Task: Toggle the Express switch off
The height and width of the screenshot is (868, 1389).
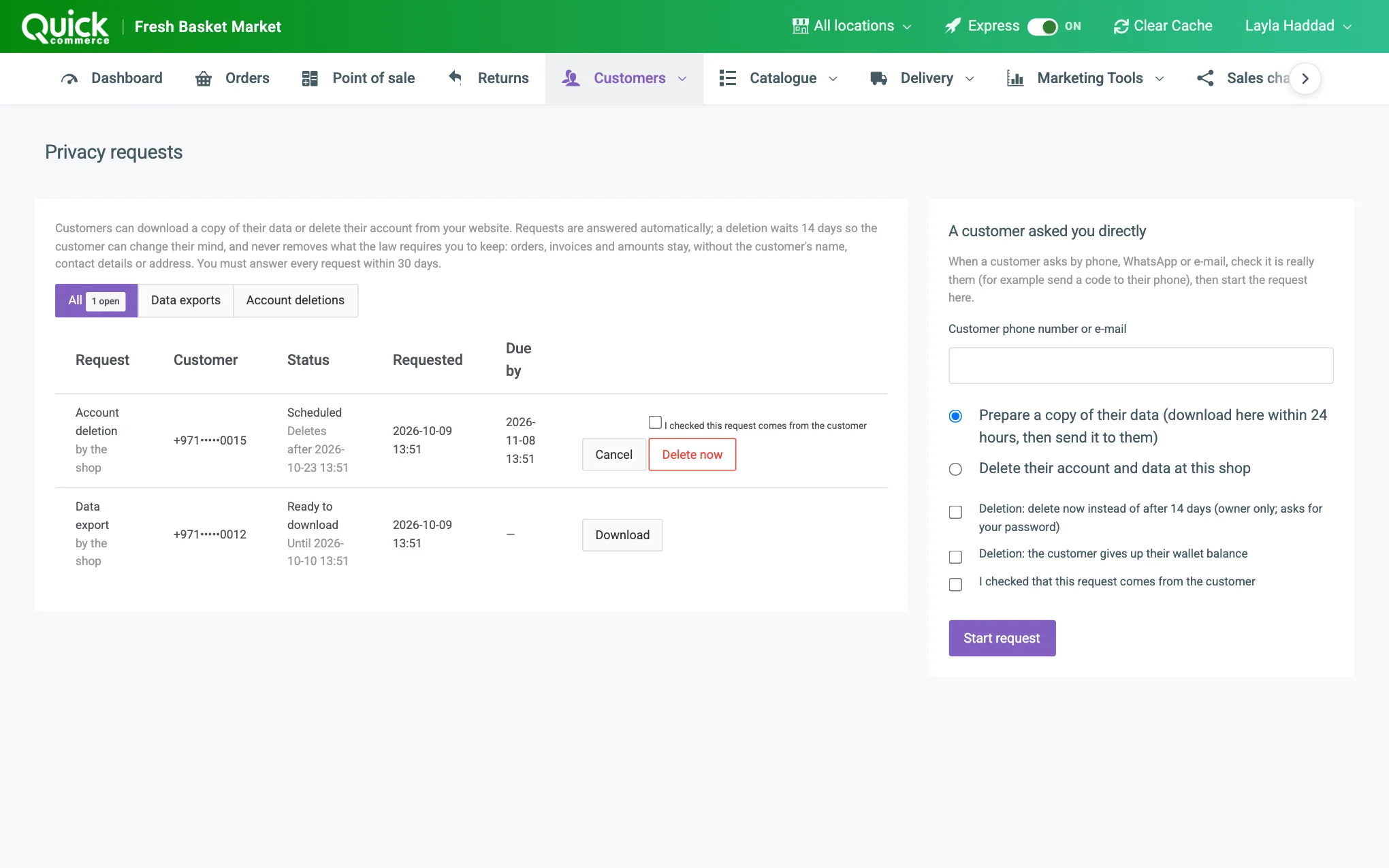Action: click(x=1042, y=27)
